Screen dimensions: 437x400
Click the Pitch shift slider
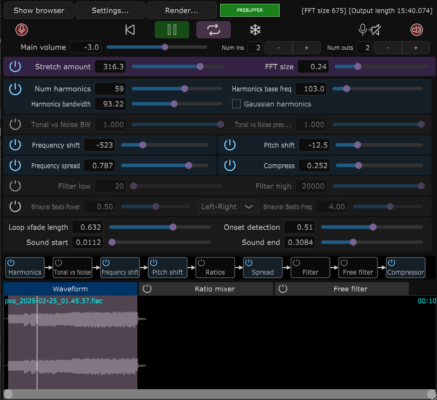(379, 145)
